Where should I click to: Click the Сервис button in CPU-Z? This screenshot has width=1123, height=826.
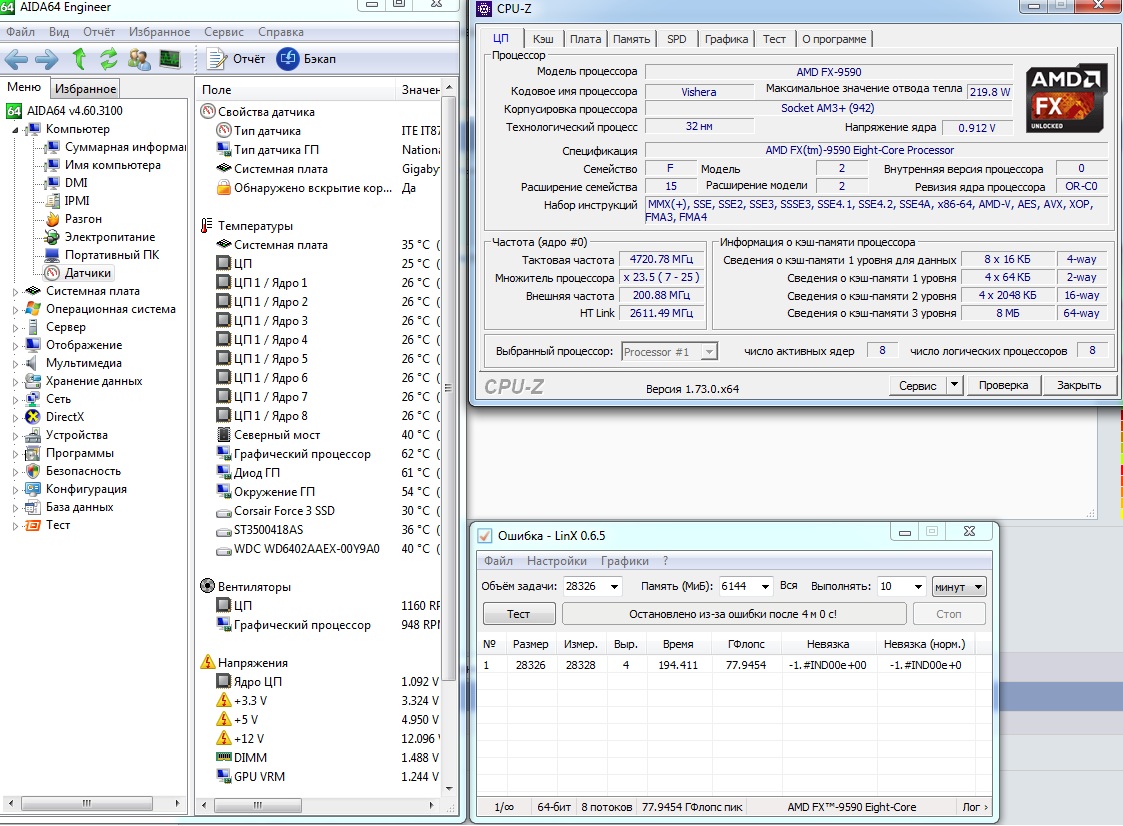coord(917,385)
